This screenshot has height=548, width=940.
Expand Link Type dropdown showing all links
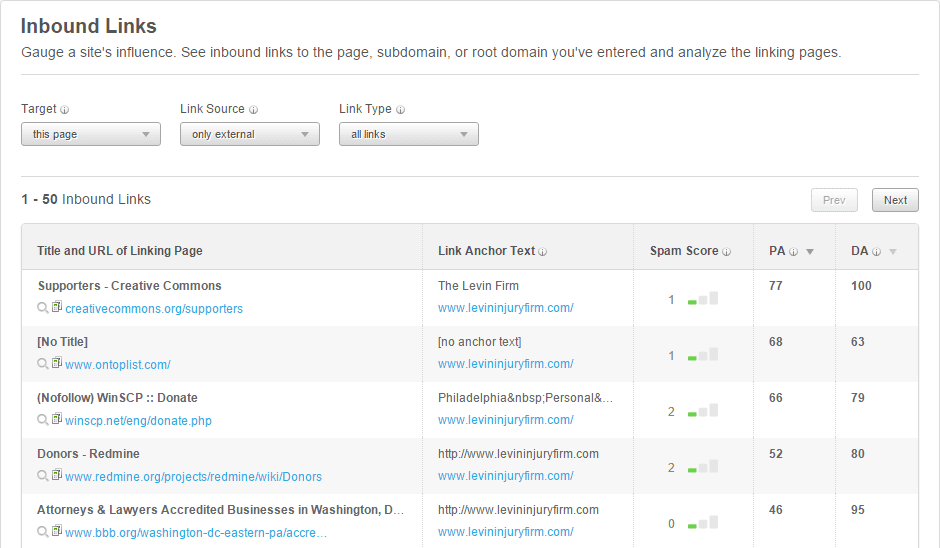pyautogui.click(x=409, y=134)
